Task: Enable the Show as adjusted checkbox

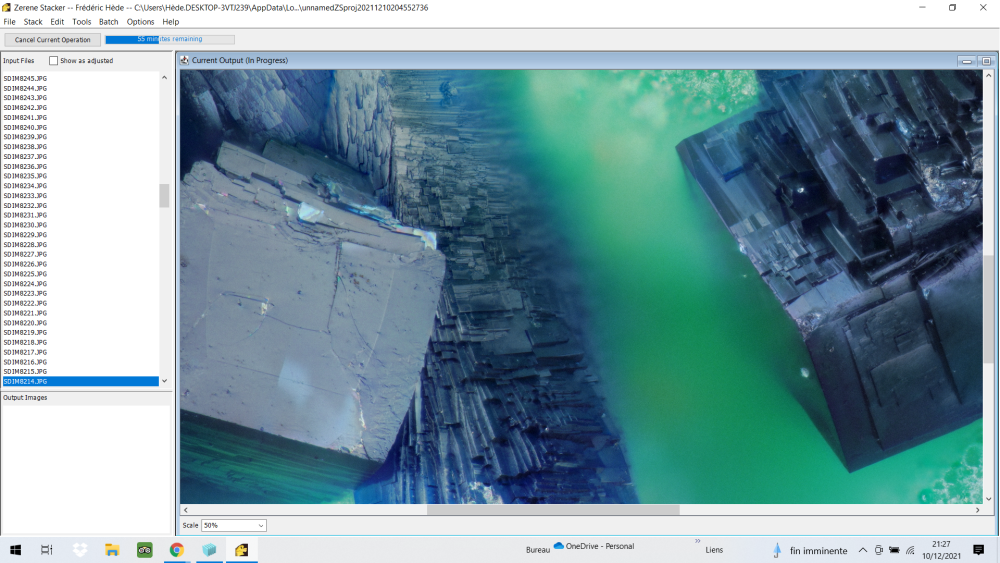Action: [54, 61]
